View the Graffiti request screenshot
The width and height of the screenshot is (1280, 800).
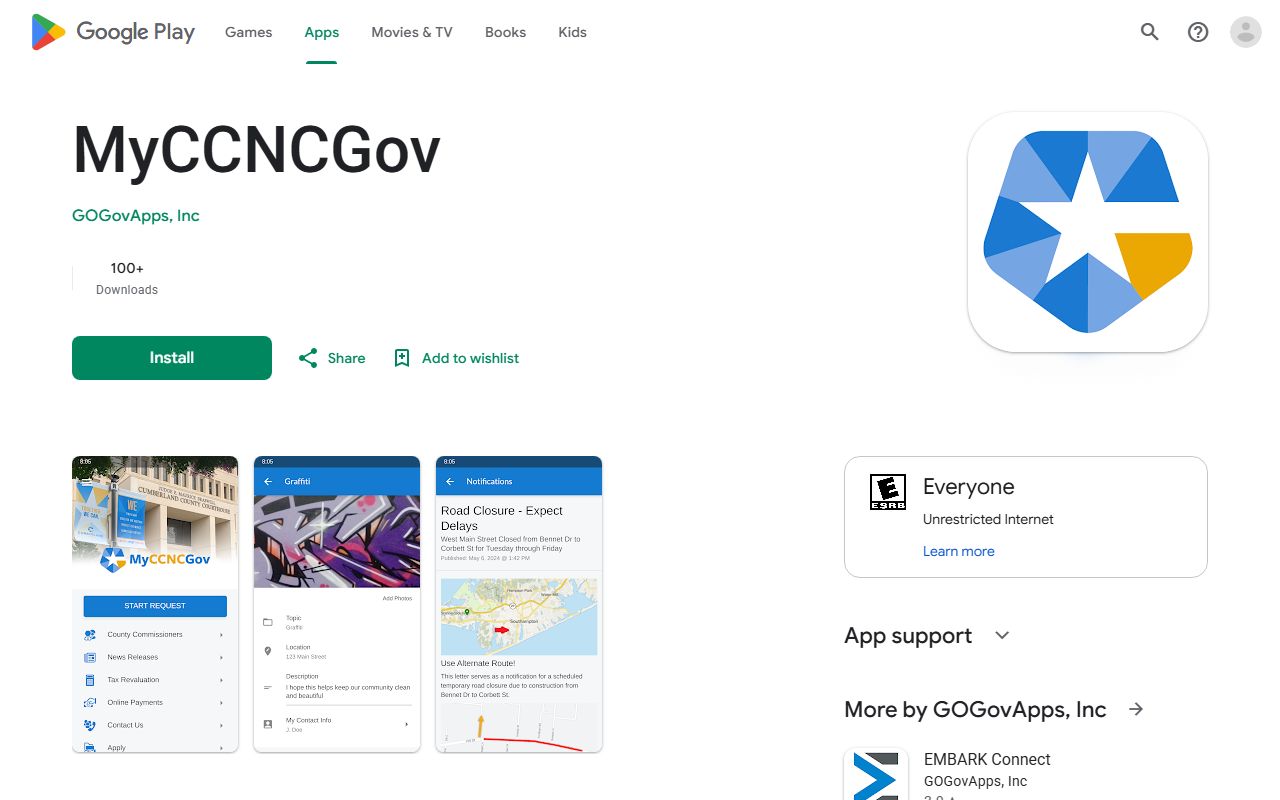point(337,604)
